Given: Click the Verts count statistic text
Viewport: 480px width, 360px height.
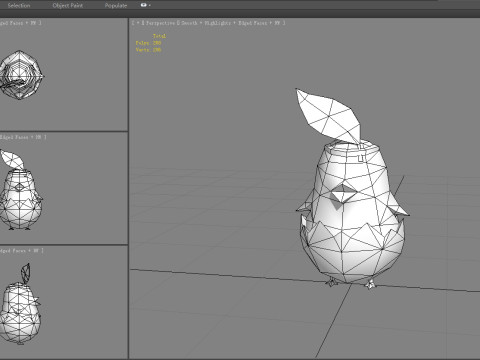Looking at the screenshot, I should point(148,50).
